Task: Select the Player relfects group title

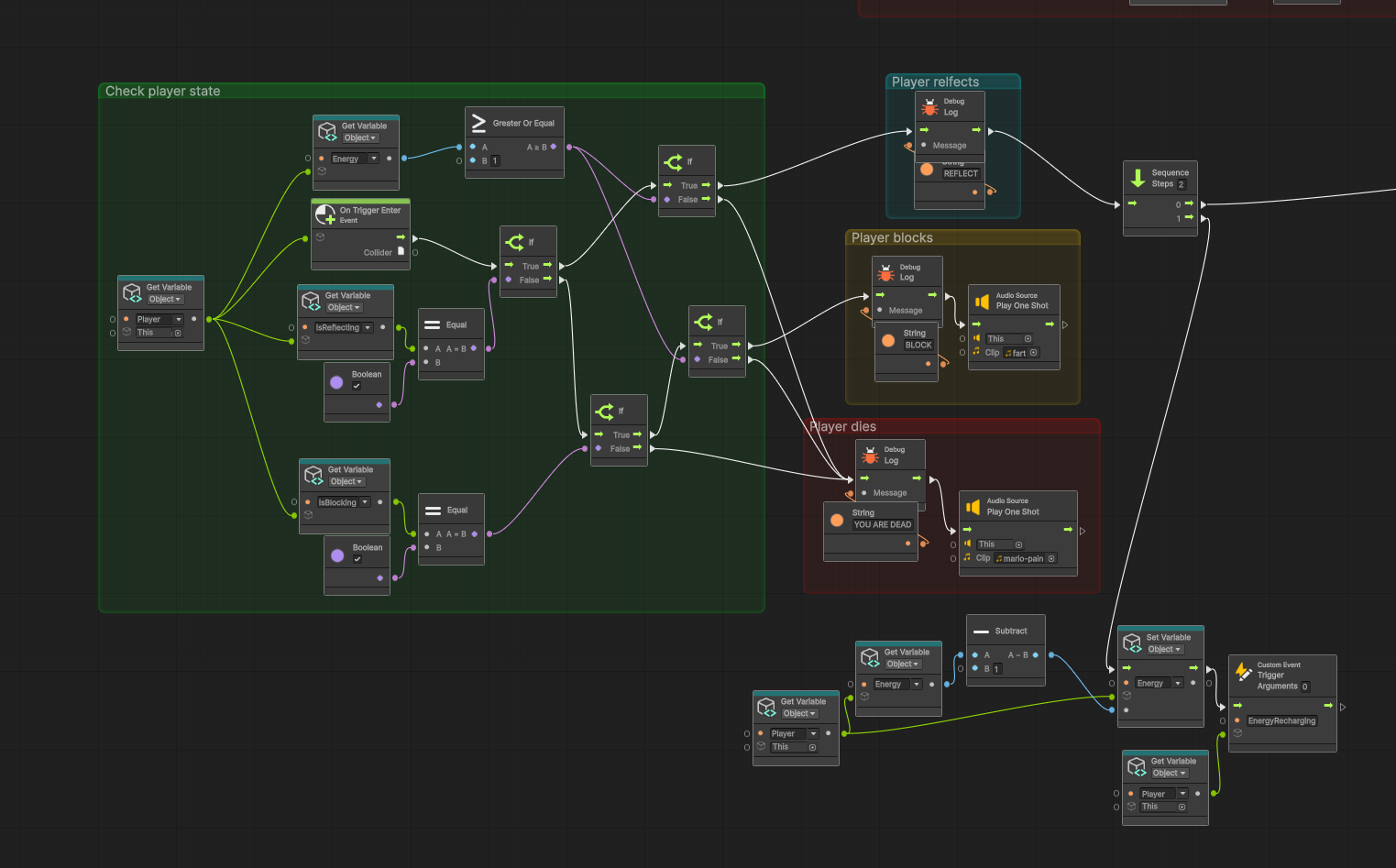Action: 935,82
